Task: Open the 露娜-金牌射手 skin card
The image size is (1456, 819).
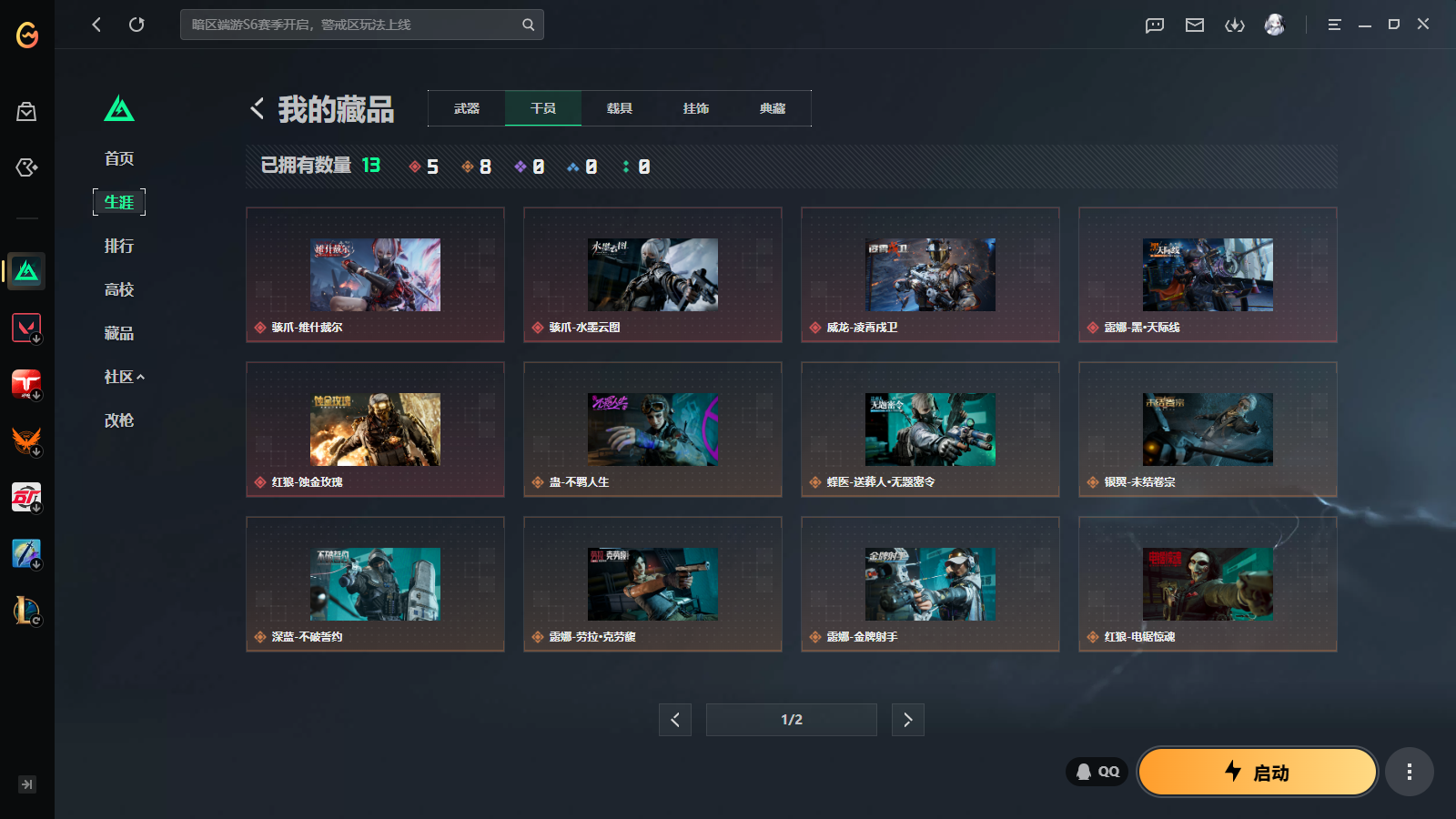Action: point(930,584)
